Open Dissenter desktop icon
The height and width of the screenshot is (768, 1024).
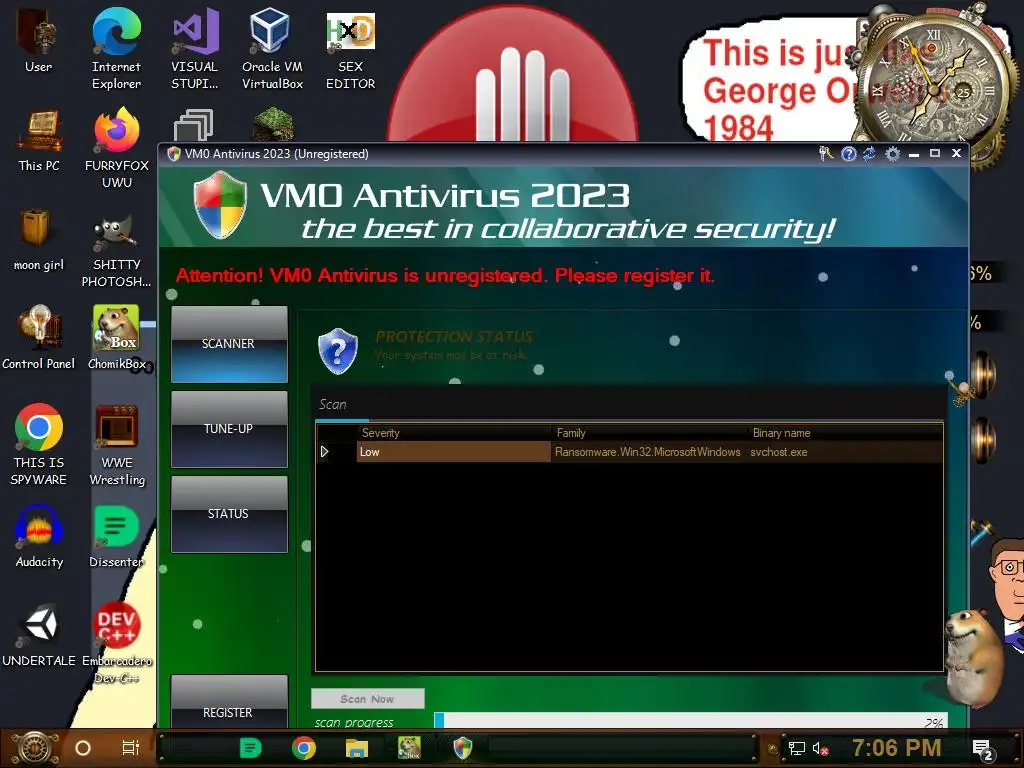click(116, 537)
